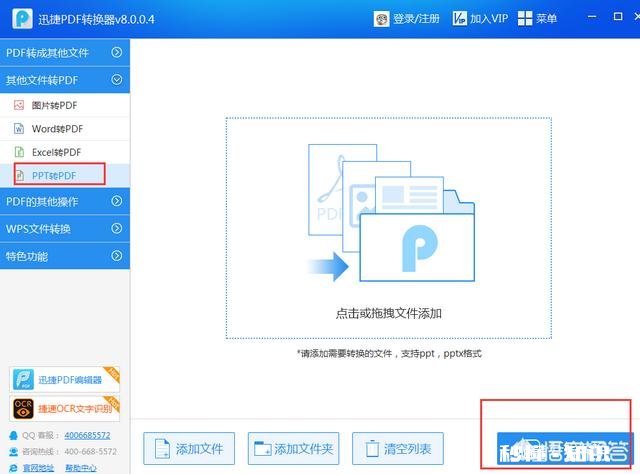Open 加入VIP option
Image resolution: width=640 pixels, height=474 pixels.
[489, 19]
